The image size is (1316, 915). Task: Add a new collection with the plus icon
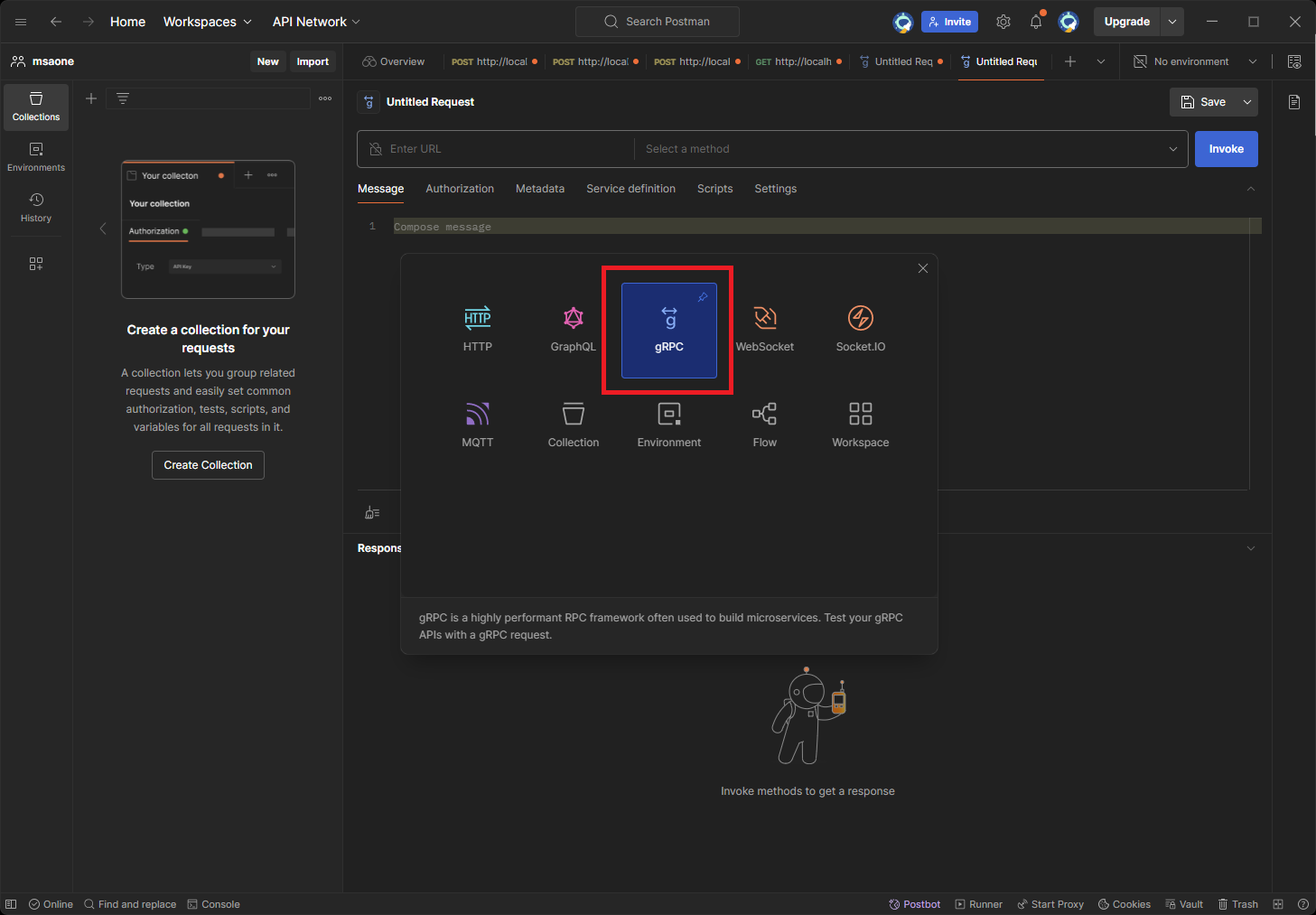coord(91,98)
